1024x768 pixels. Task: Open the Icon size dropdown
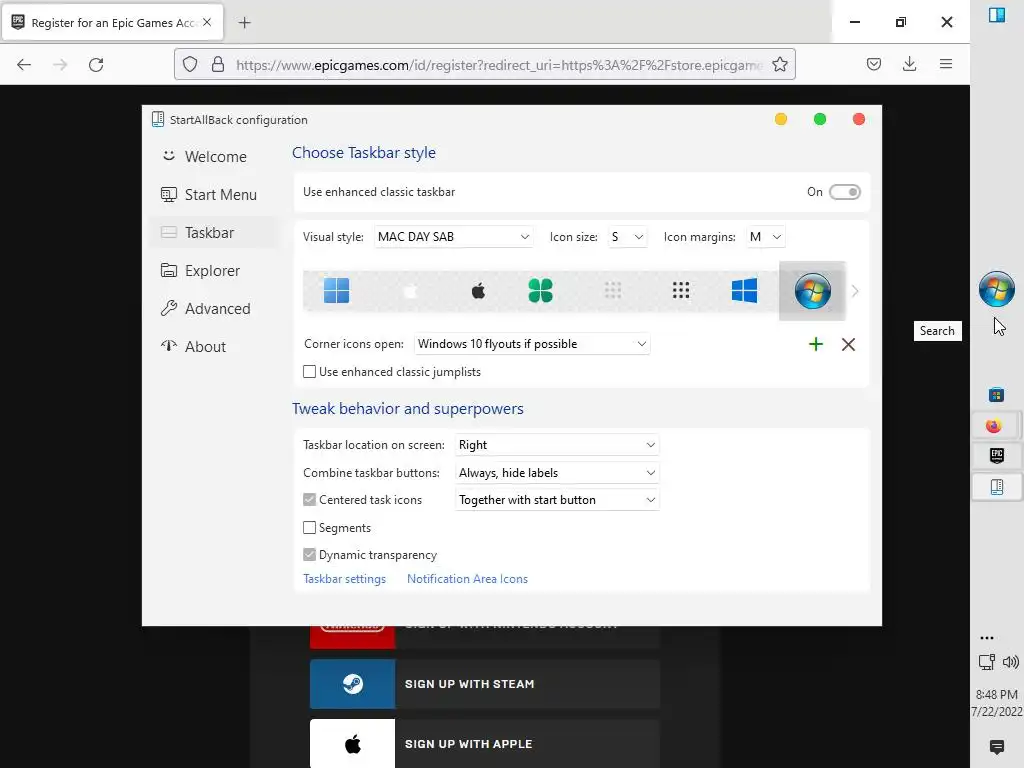(x=628, y=237)
